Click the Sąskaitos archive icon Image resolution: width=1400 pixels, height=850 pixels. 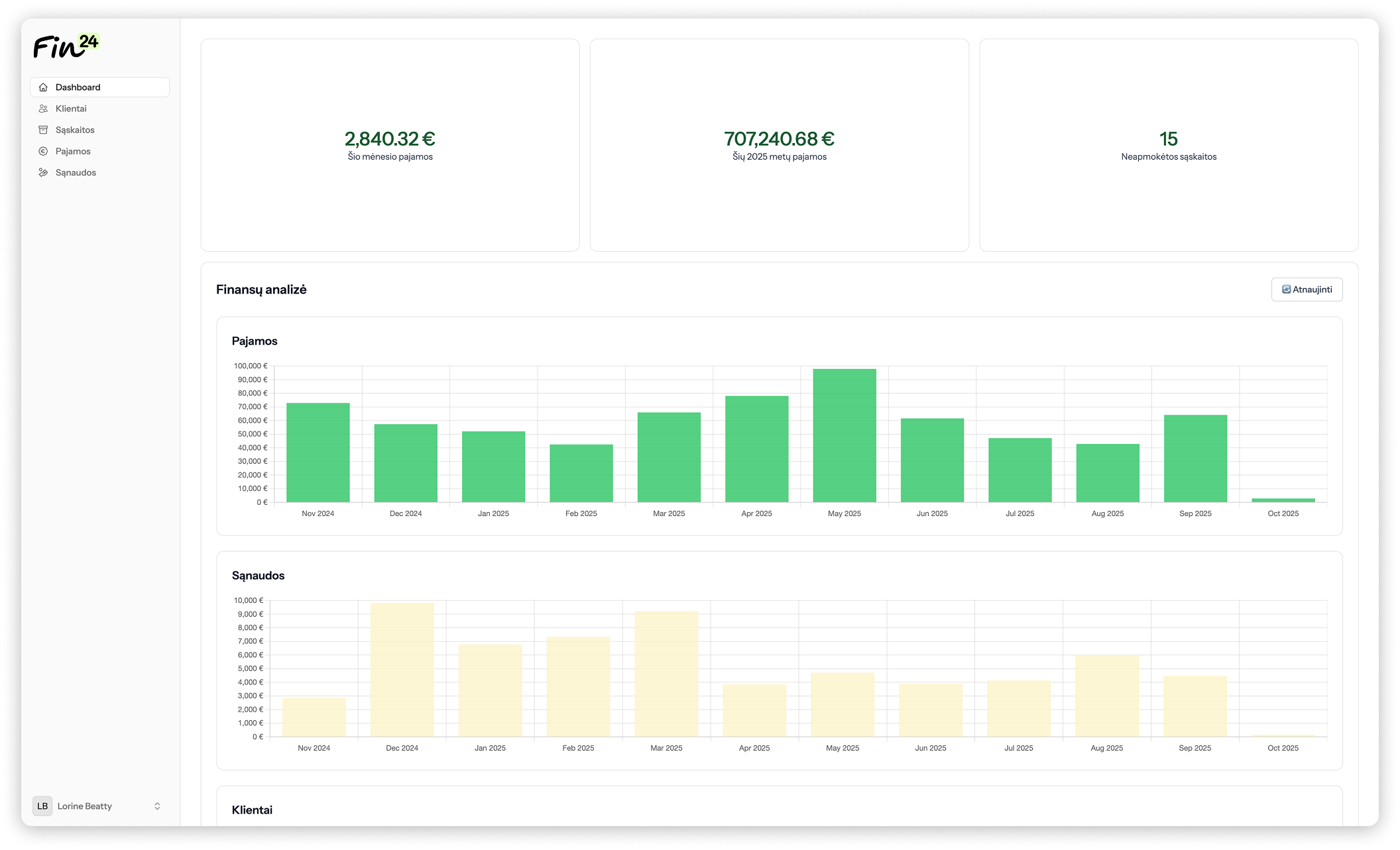tap(43, 130)
